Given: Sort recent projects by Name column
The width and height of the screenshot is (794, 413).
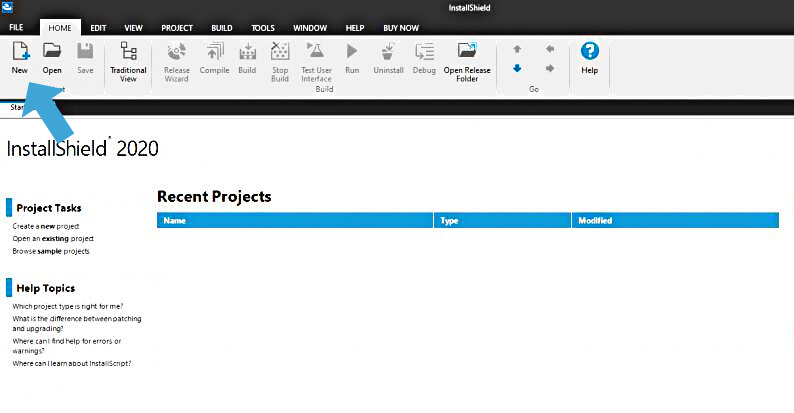Looking at the screenshot, I should (295, 220).
